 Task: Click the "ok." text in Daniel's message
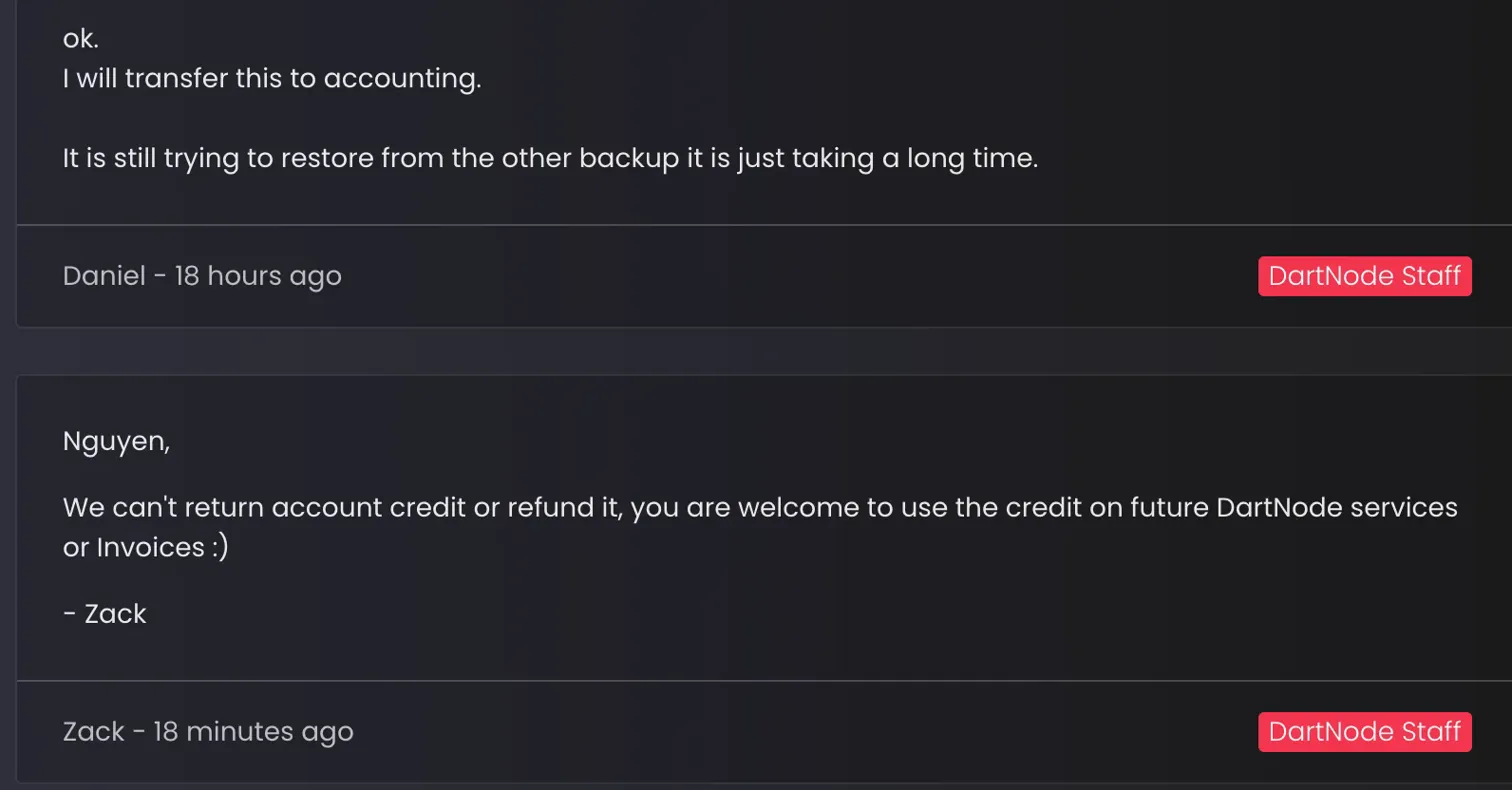click(x=81, y=38)
